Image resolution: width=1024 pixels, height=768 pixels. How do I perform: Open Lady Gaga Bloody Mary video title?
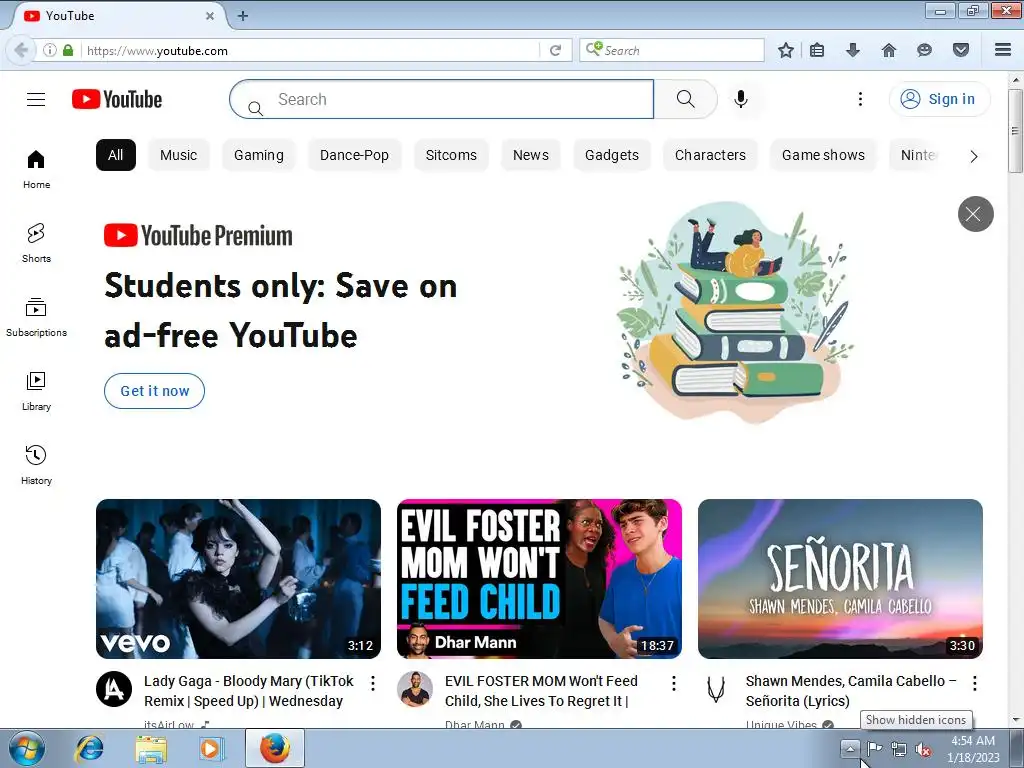[x=249, y=690]
